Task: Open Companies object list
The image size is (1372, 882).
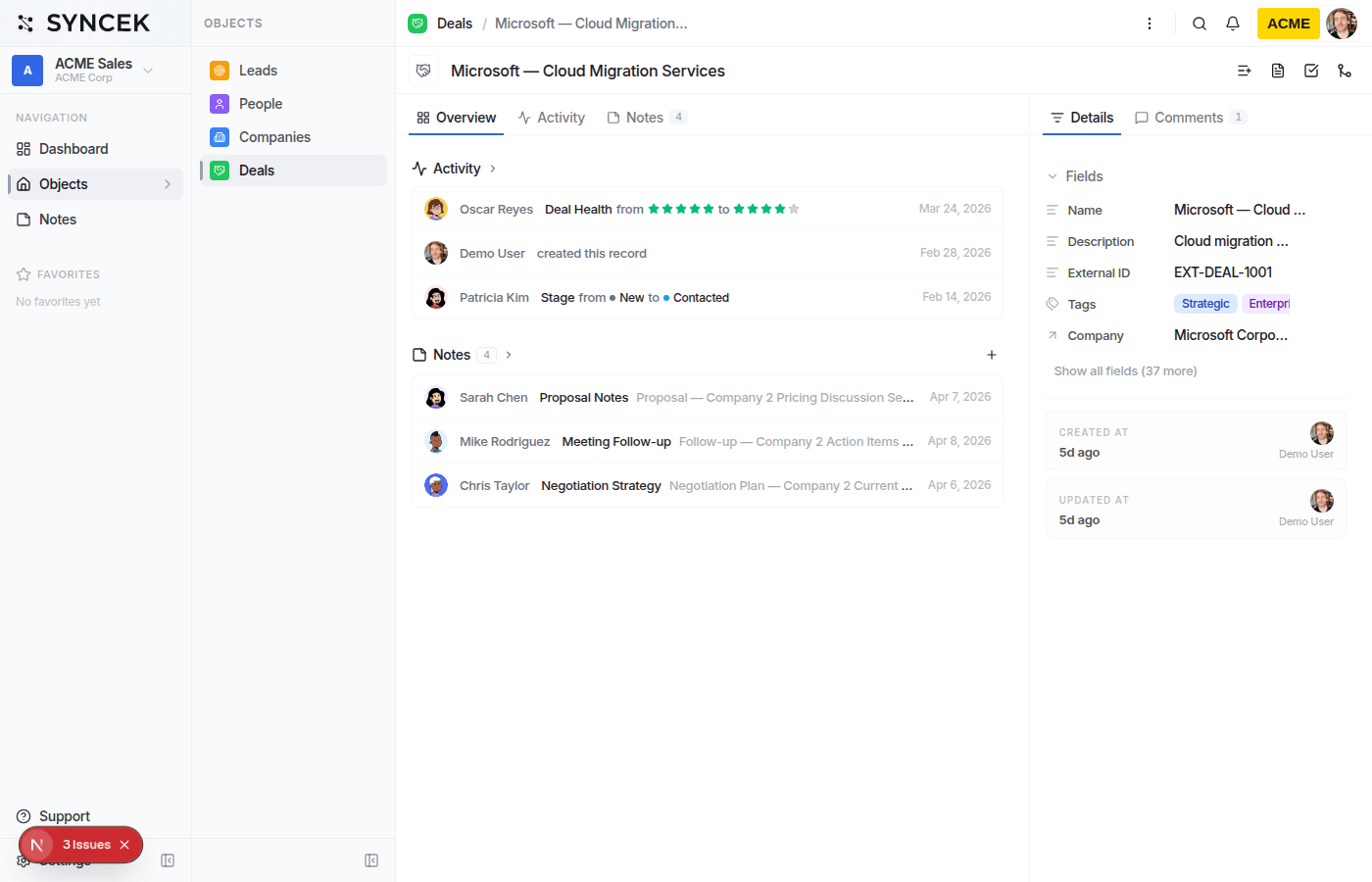Action: tap(293, 137)
